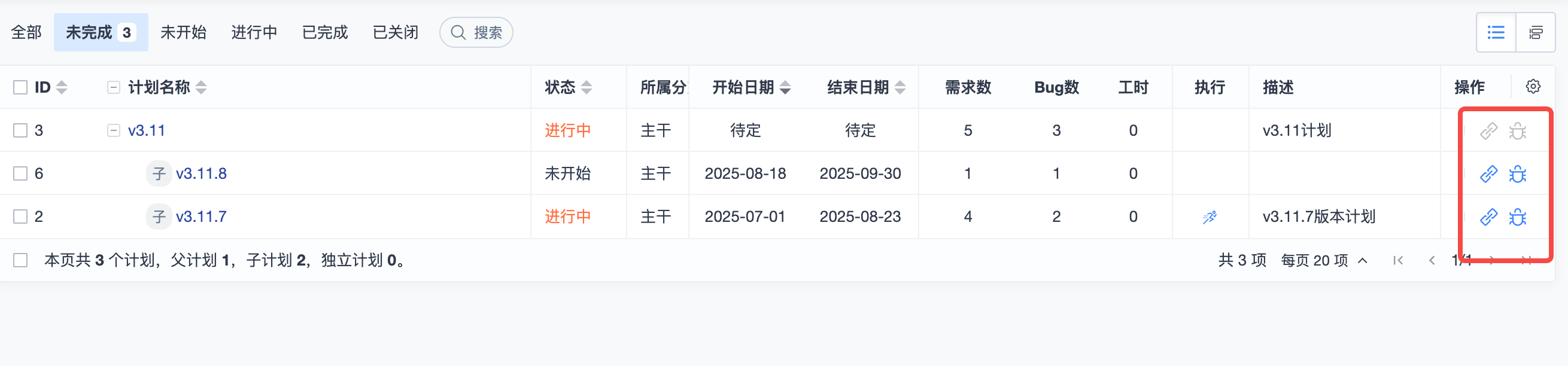Switch to the 已完成 tab
The image size is (1568, 366).
coord(324,32)
